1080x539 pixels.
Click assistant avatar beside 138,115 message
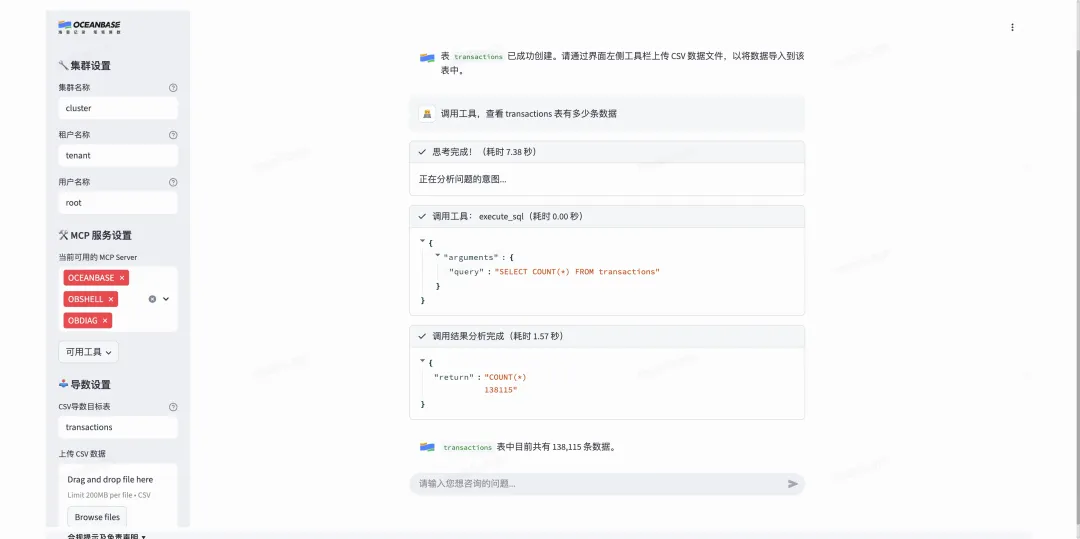(427, 447)
